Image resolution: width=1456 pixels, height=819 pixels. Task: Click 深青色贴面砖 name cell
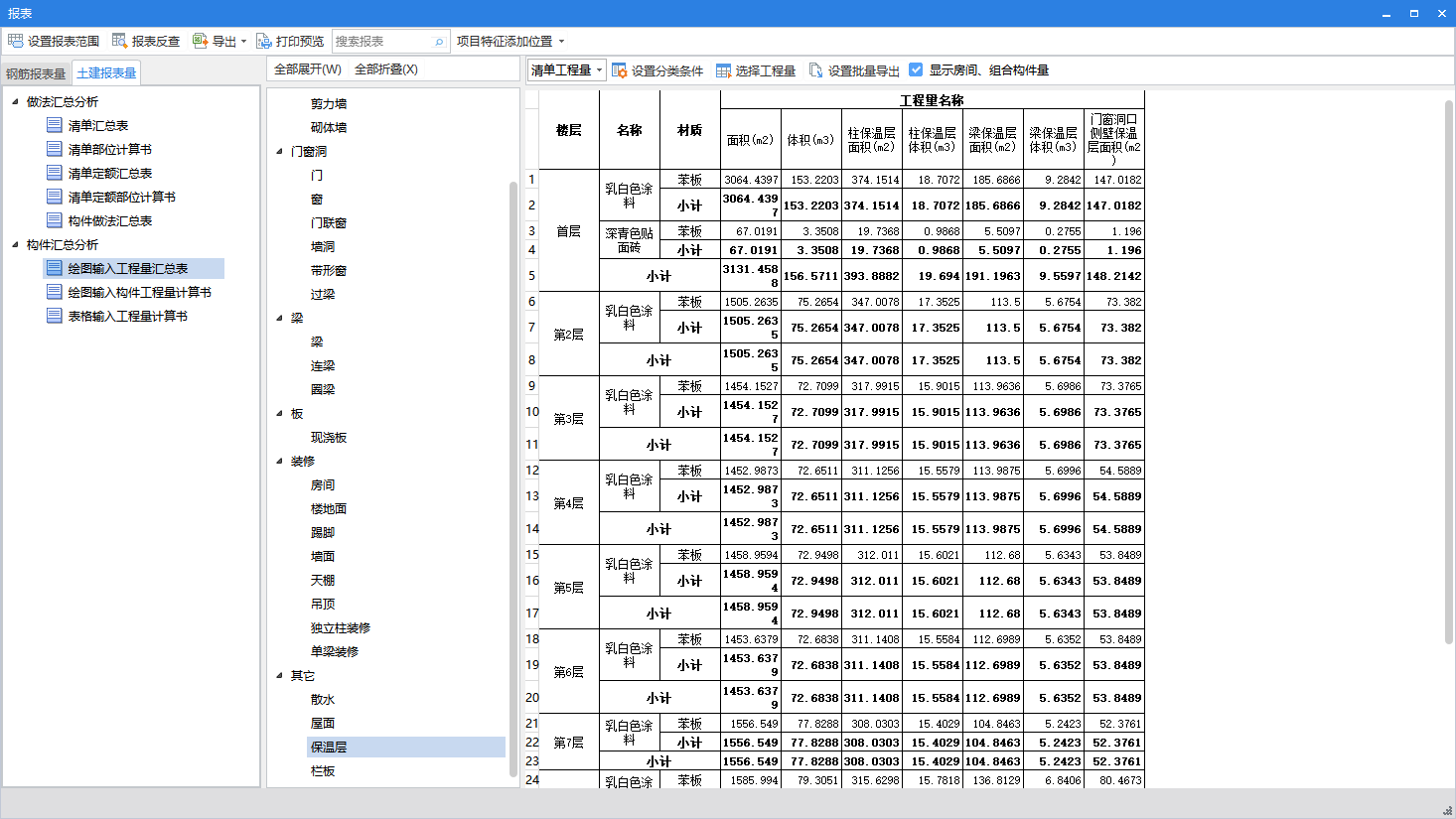click(630, 240)
